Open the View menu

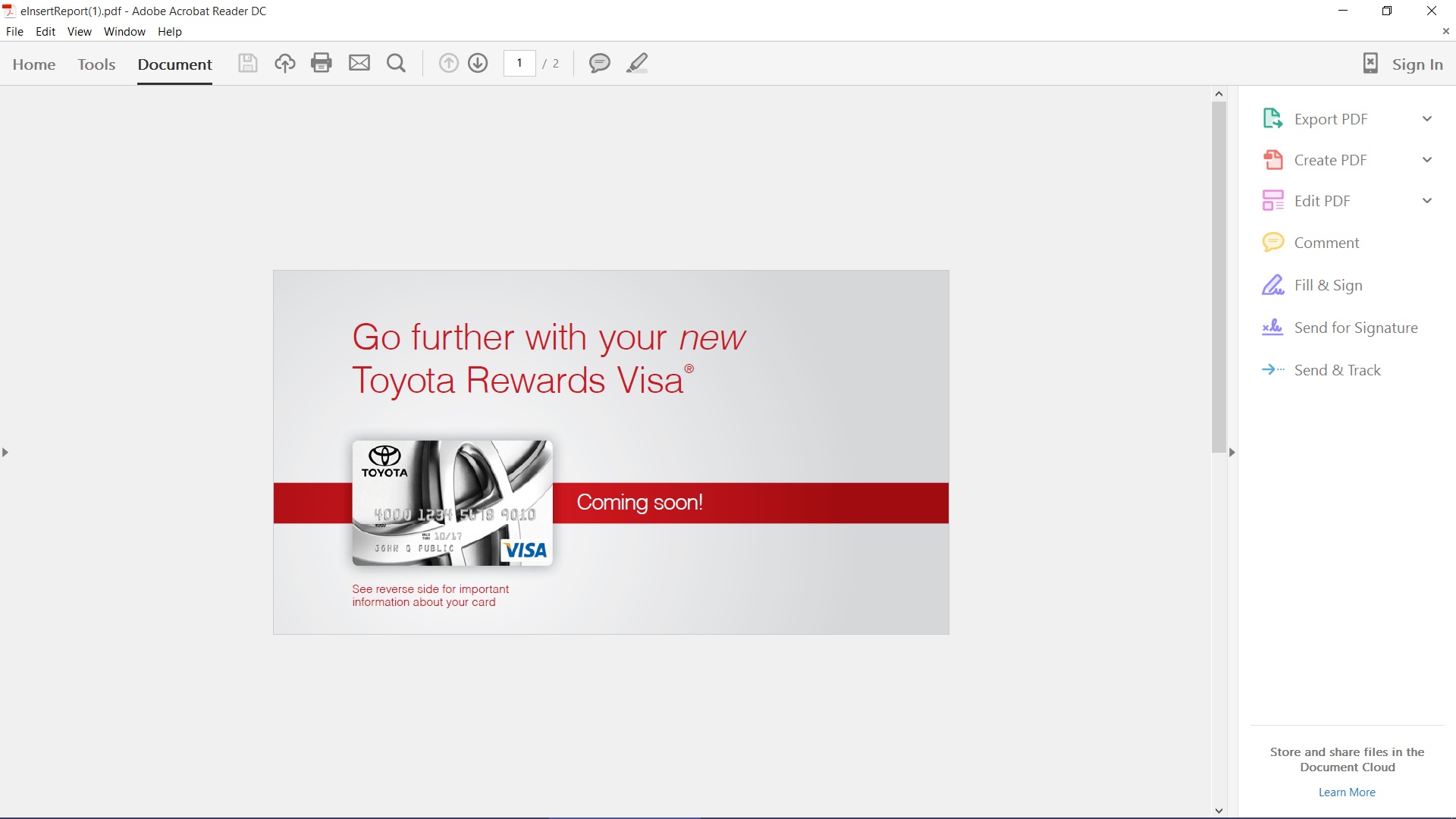pyautogui.click(x=79, y=32)
